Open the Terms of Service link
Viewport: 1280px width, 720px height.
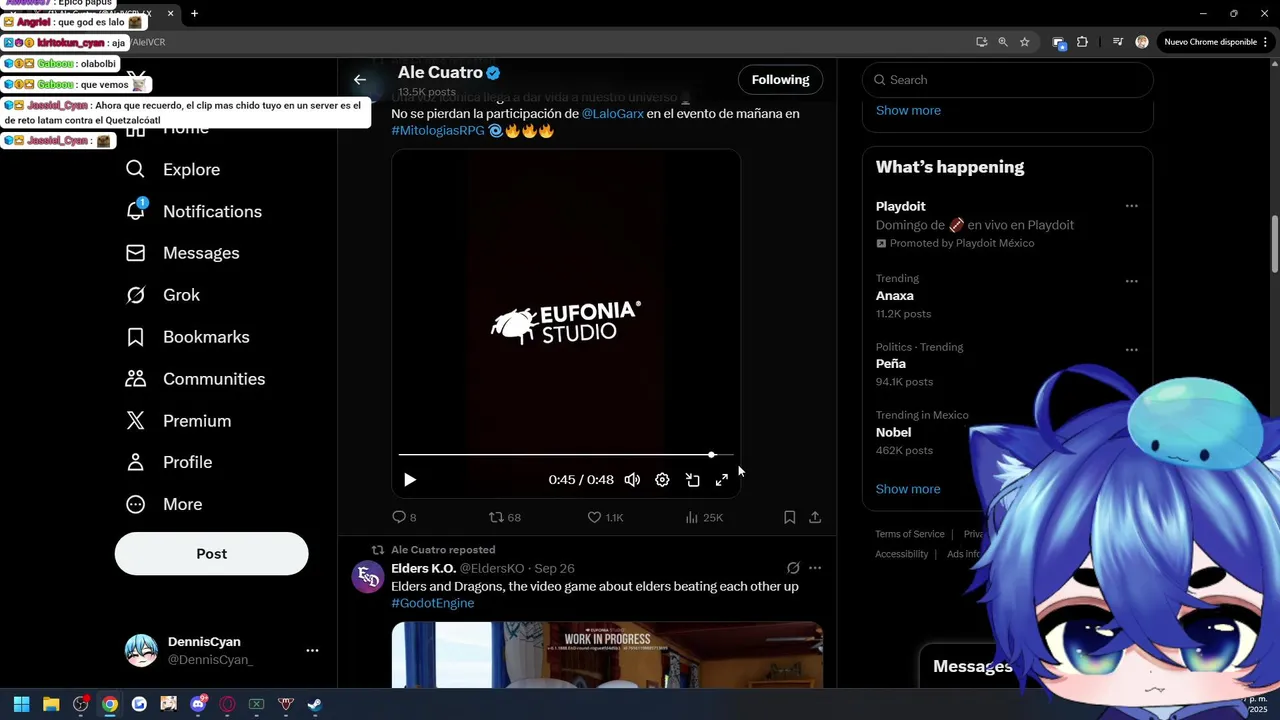click(910, 534)
